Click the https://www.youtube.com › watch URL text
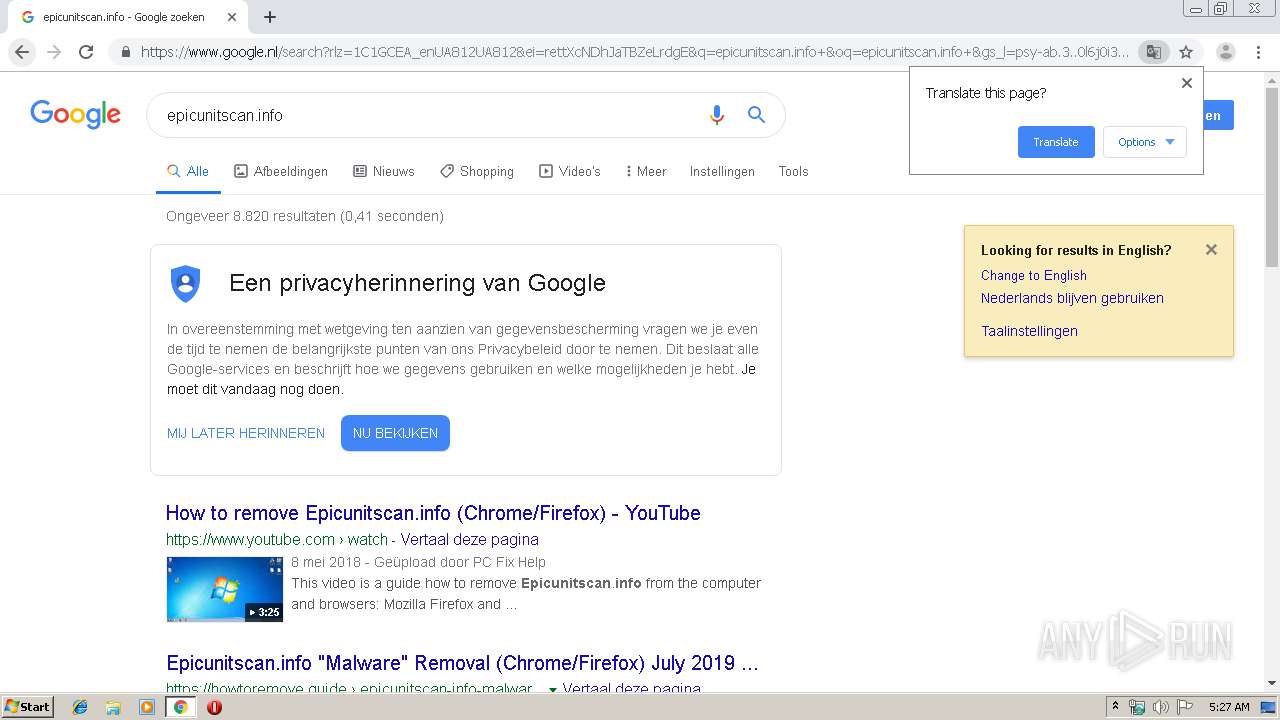The height and width of the screenshot is (720, 1280). 277,539
